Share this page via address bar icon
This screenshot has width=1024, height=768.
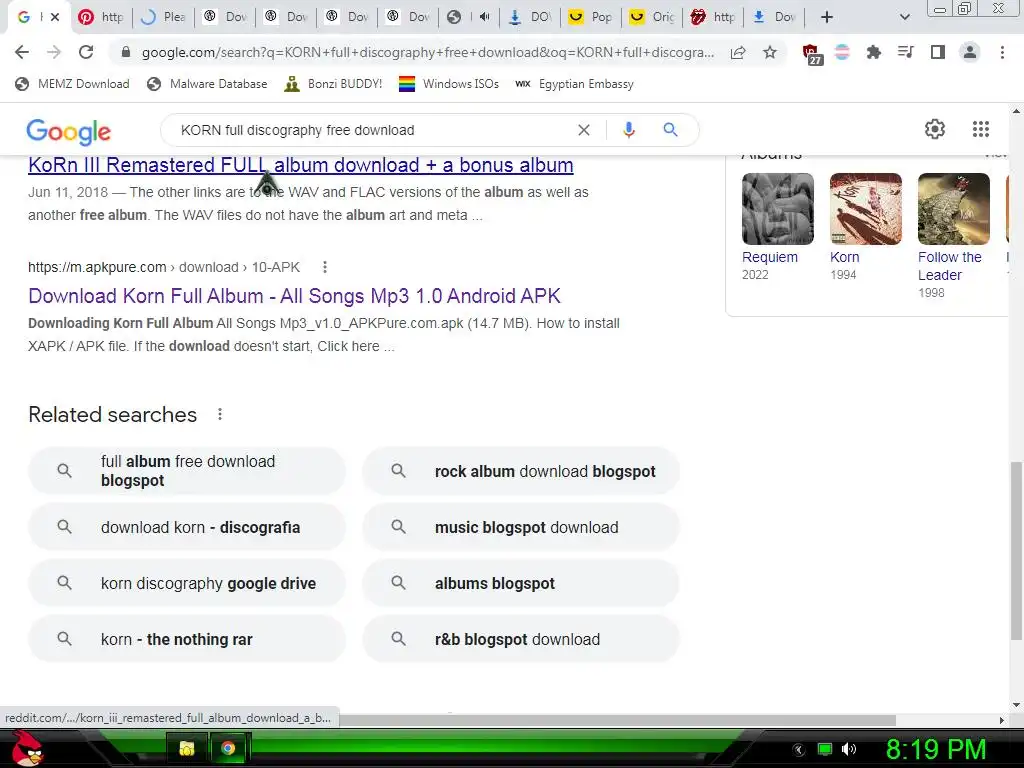point(738,52)
